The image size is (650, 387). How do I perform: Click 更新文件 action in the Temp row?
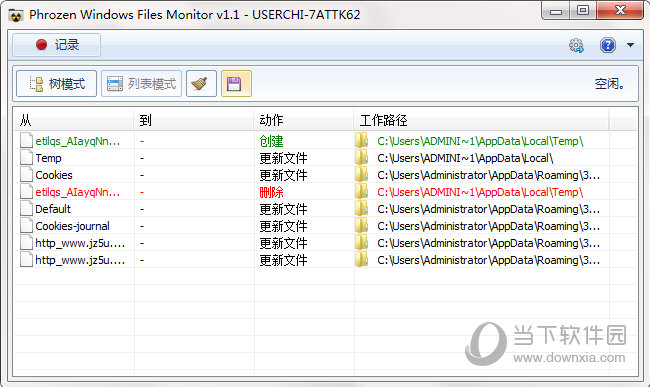point(284,158)
